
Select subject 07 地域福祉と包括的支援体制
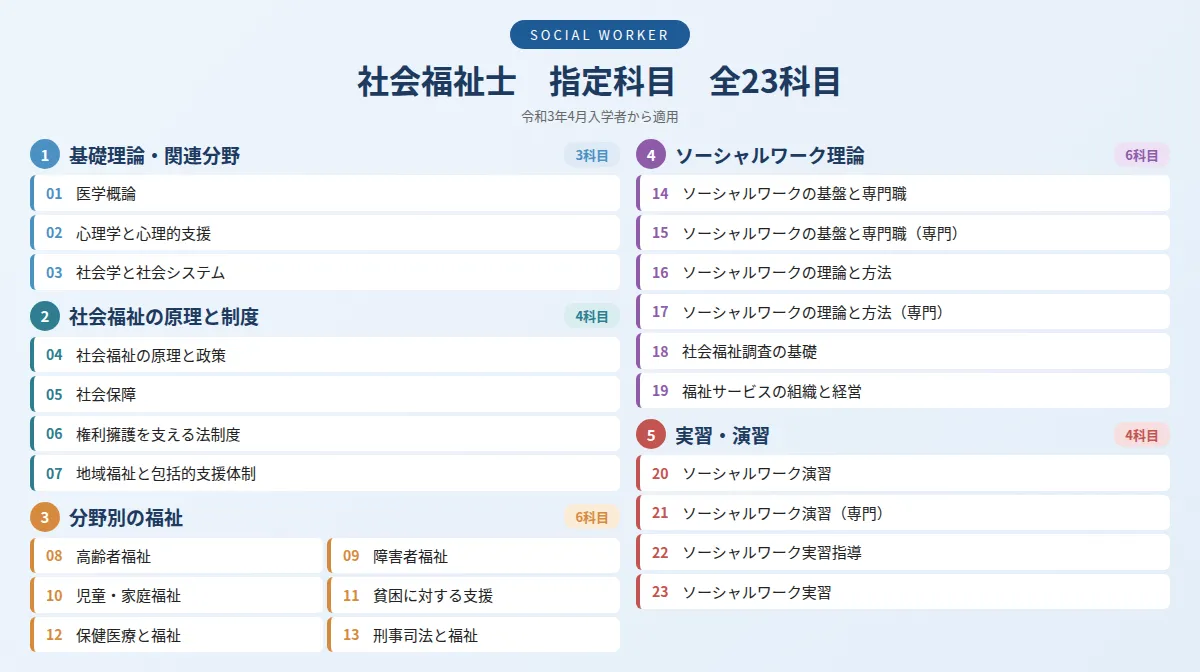click(x=325, y=473)
